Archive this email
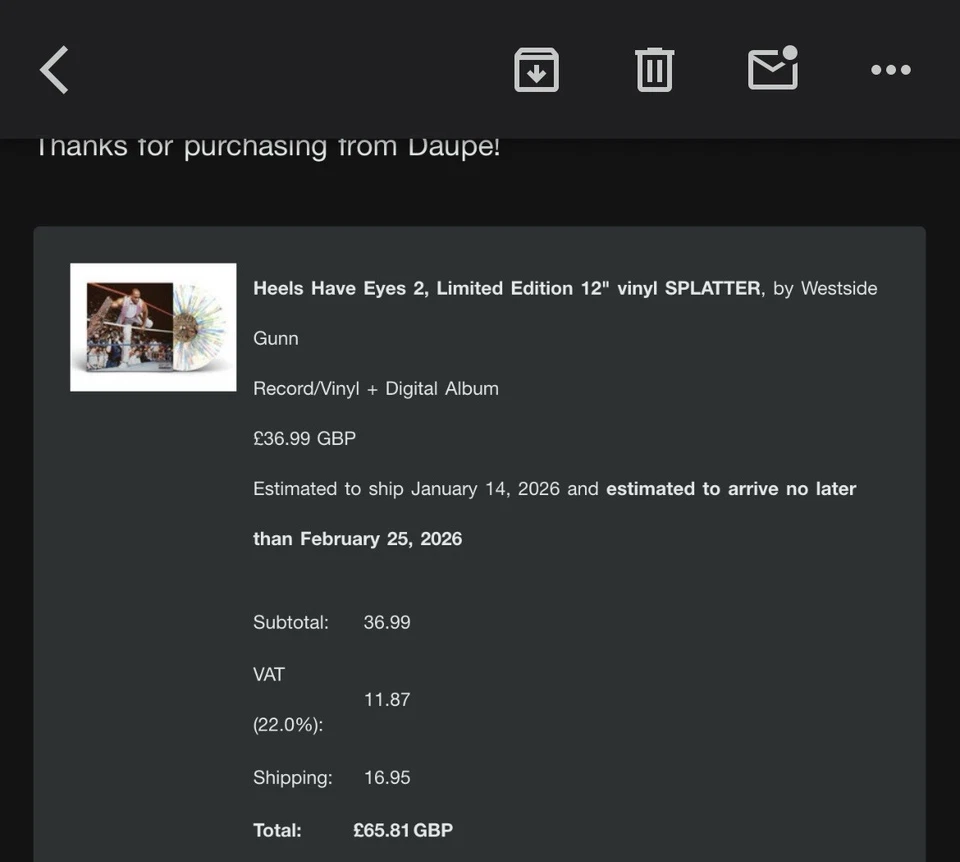Viewport: 960px width, 862px height. tap(536, 70)
